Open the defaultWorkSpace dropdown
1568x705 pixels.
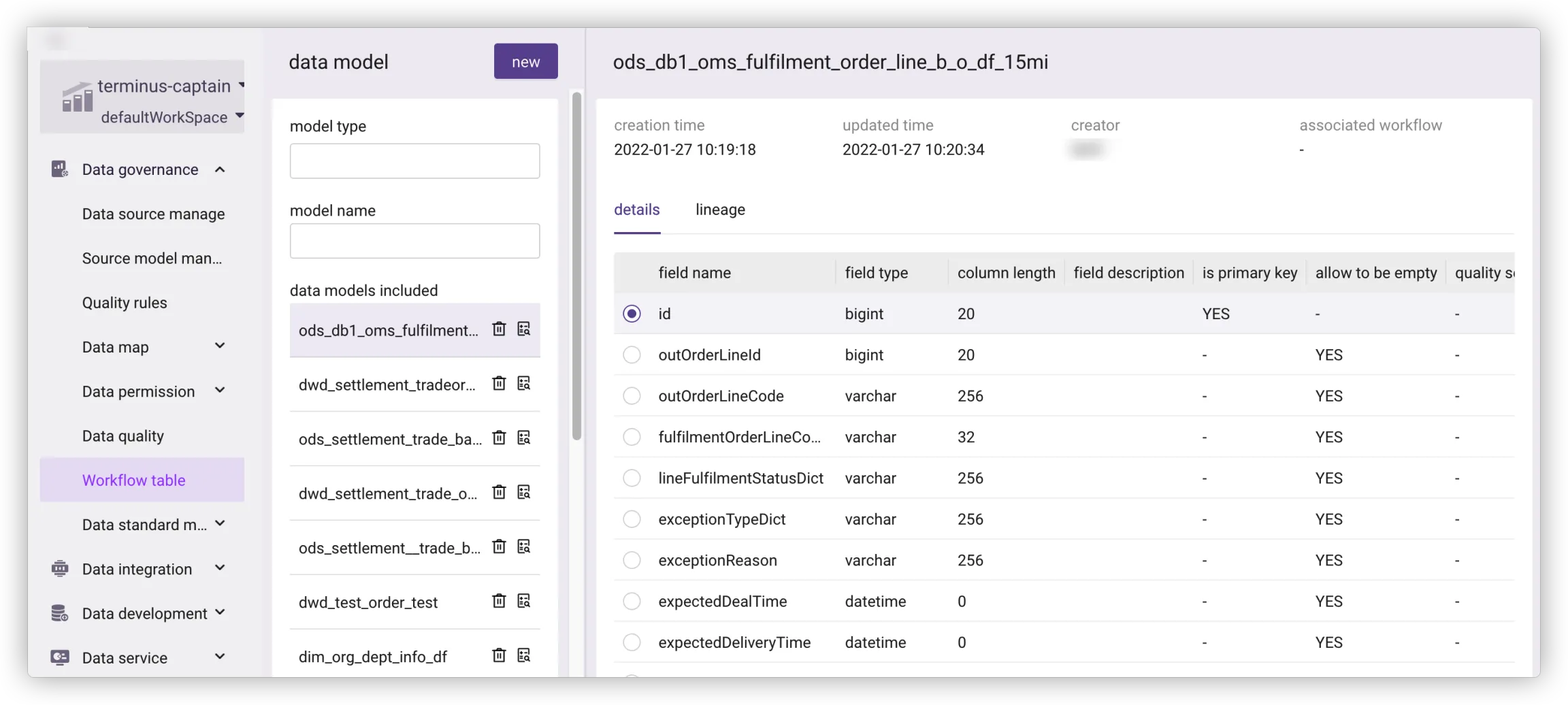tap(240, 116)
